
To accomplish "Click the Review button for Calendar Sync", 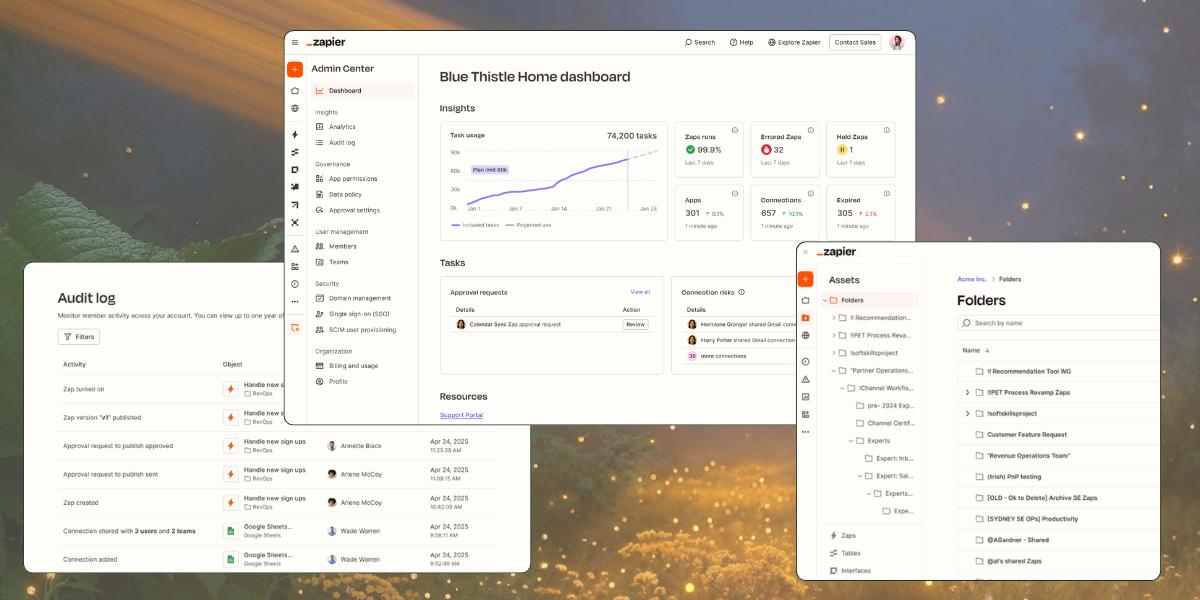I will 636,324.
